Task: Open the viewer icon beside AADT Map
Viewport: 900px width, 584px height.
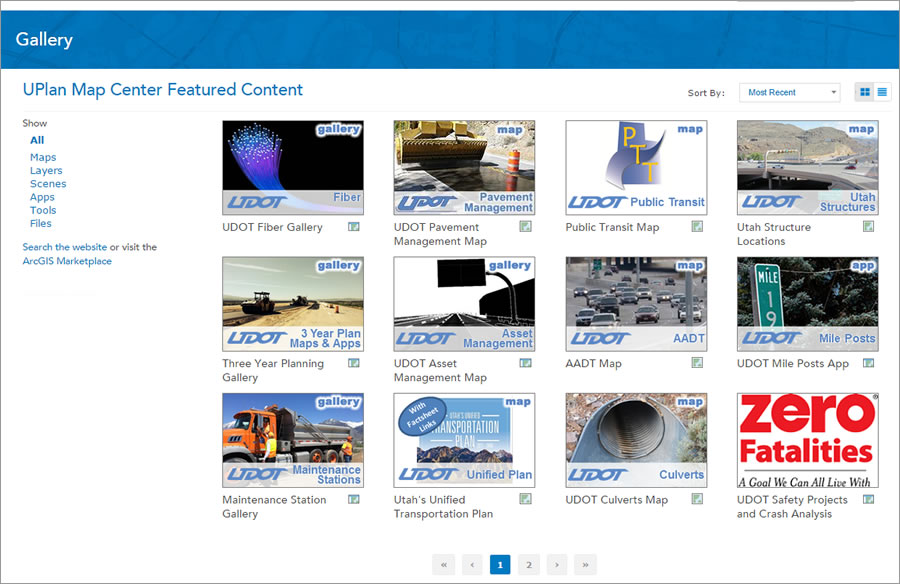Action: pyautogui.click(x=696, y=363)
